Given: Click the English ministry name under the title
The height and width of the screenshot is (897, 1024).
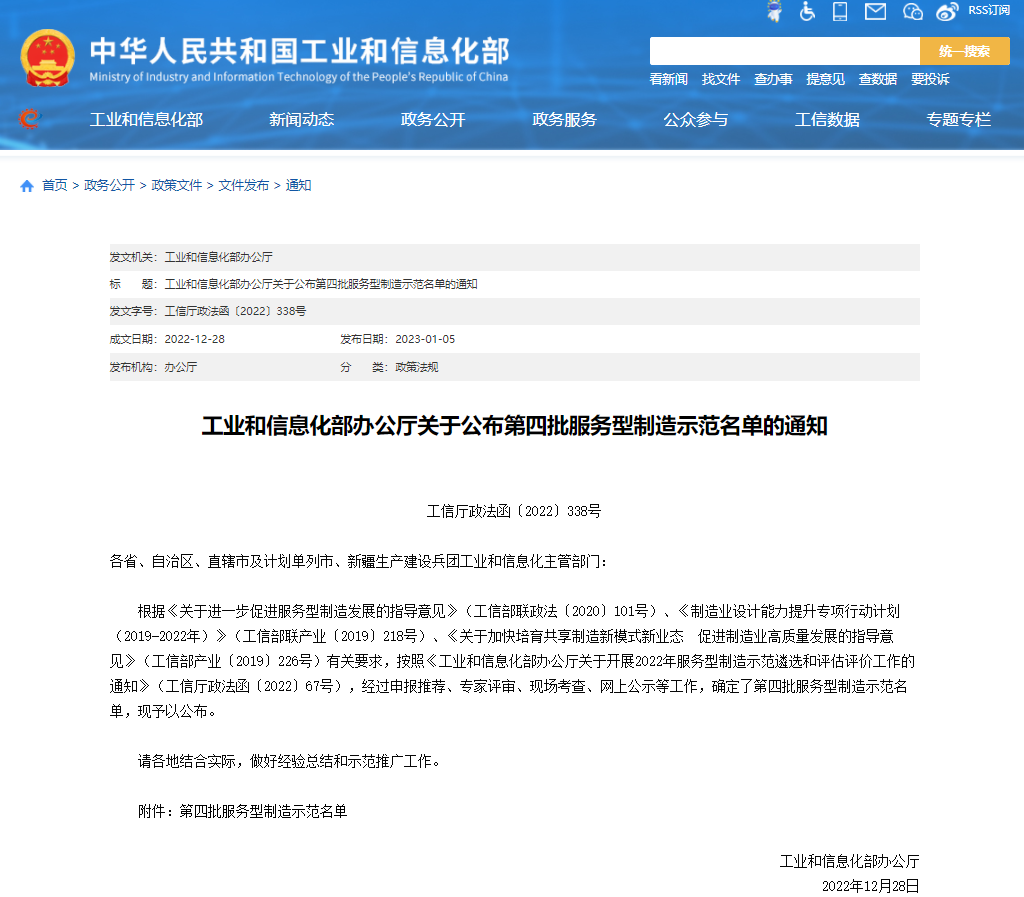Looking at the screenshot, I should (x=299, y=77).
